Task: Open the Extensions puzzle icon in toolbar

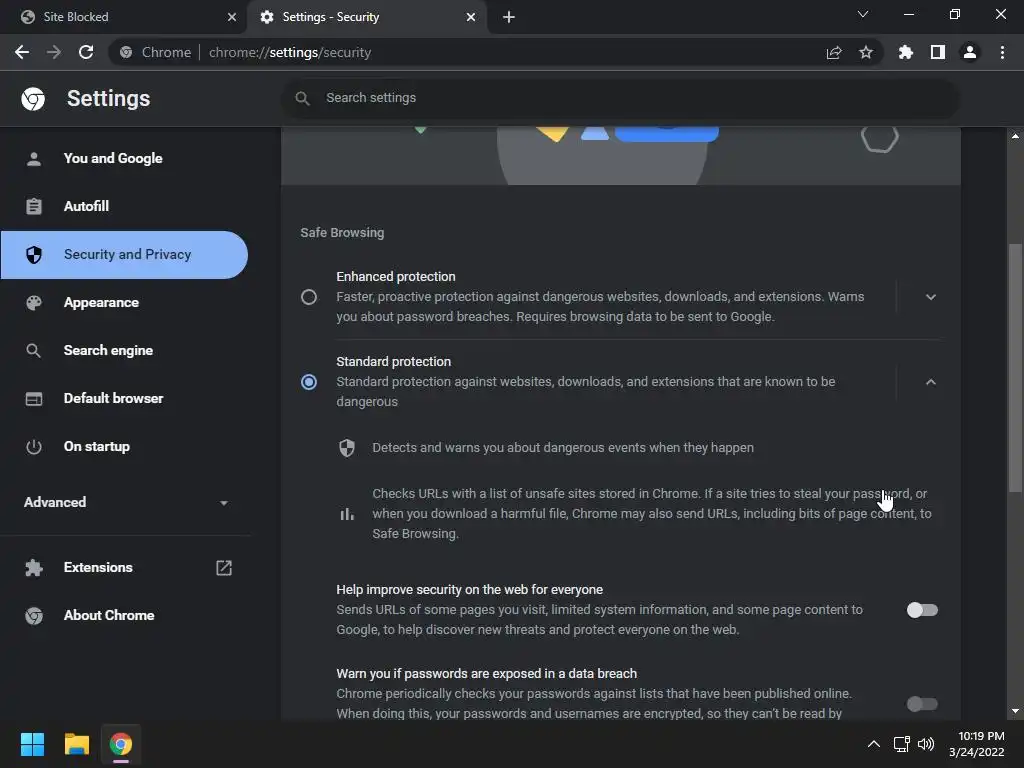Action: coord(906,52)
